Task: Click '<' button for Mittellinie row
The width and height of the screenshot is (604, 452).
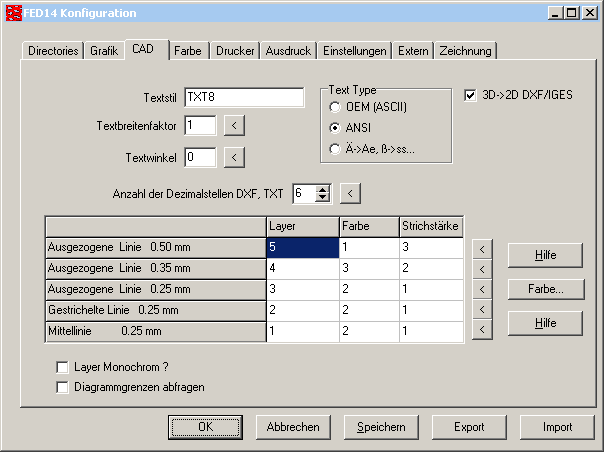Action: (481, 330)
